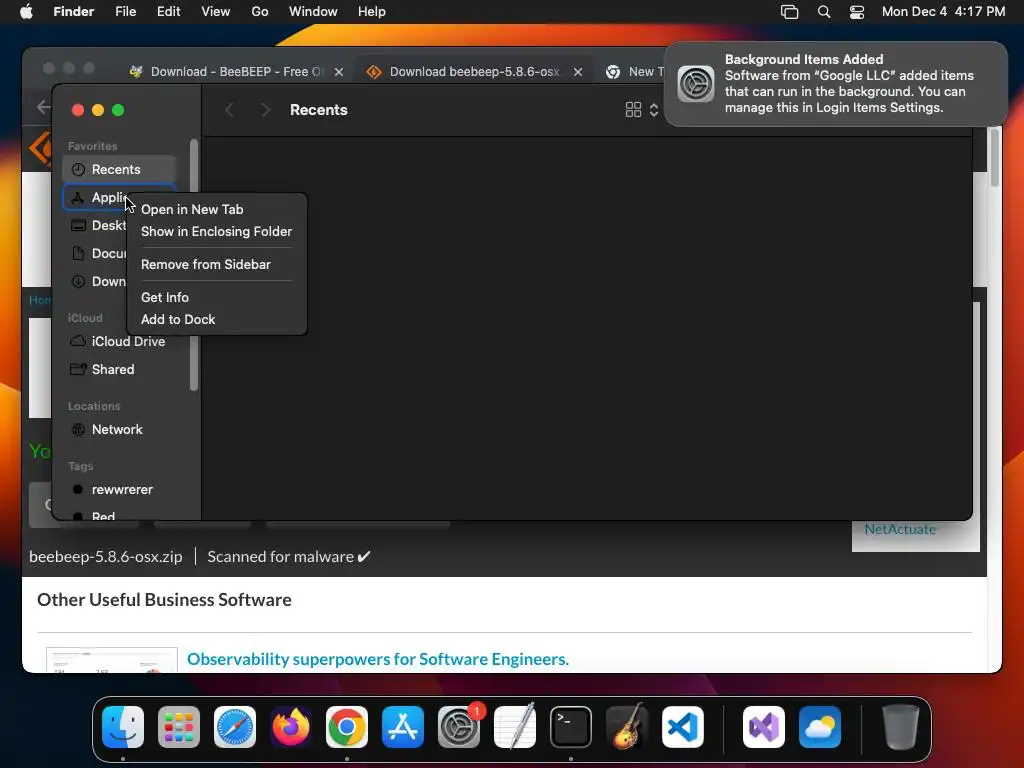This screenshot has height=768, width=1024.
Task: Click the Chrome page vertical scrollbar
Action: 994,157
